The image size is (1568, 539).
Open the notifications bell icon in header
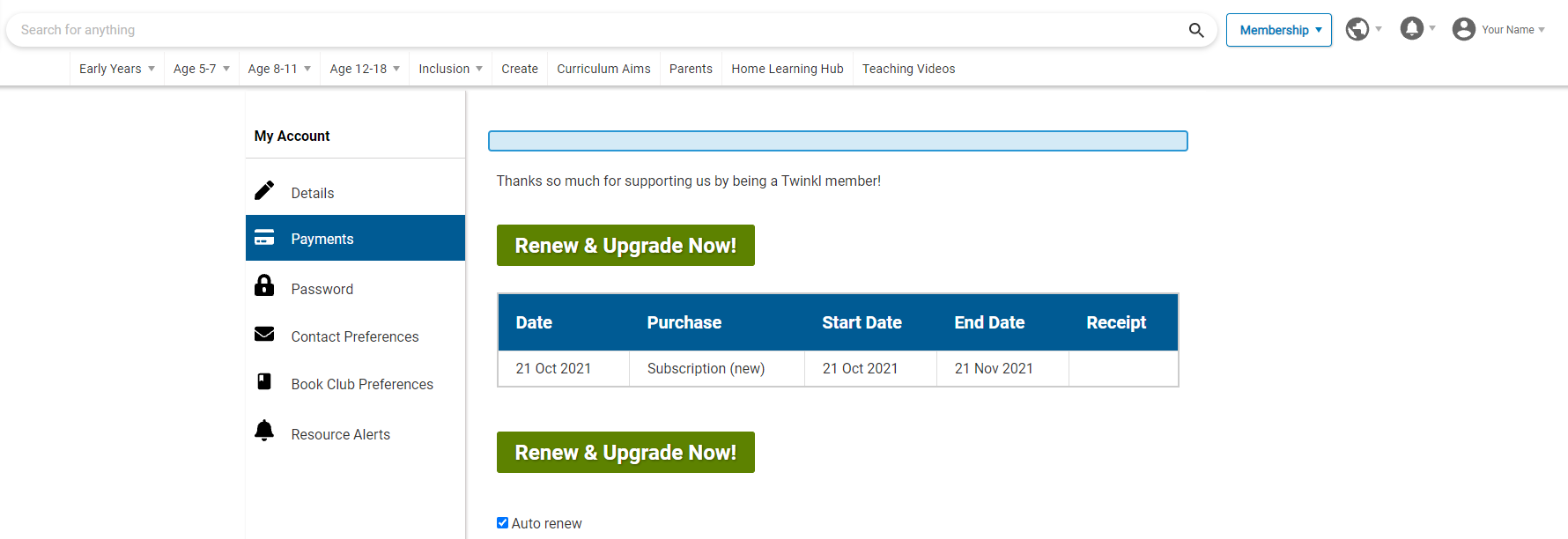point(1411,29)
